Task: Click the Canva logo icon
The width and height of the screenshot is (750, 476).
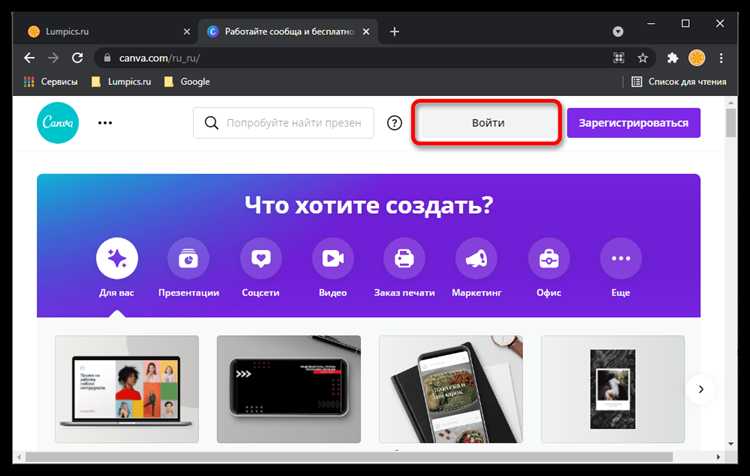Action: 59,123
